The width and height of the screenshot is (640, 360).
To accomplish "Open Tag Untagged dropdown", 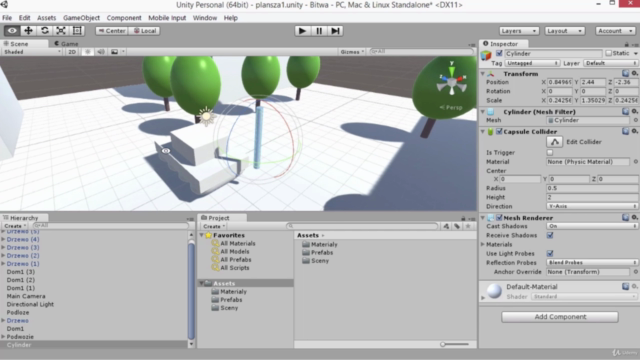I will [532, 63].
